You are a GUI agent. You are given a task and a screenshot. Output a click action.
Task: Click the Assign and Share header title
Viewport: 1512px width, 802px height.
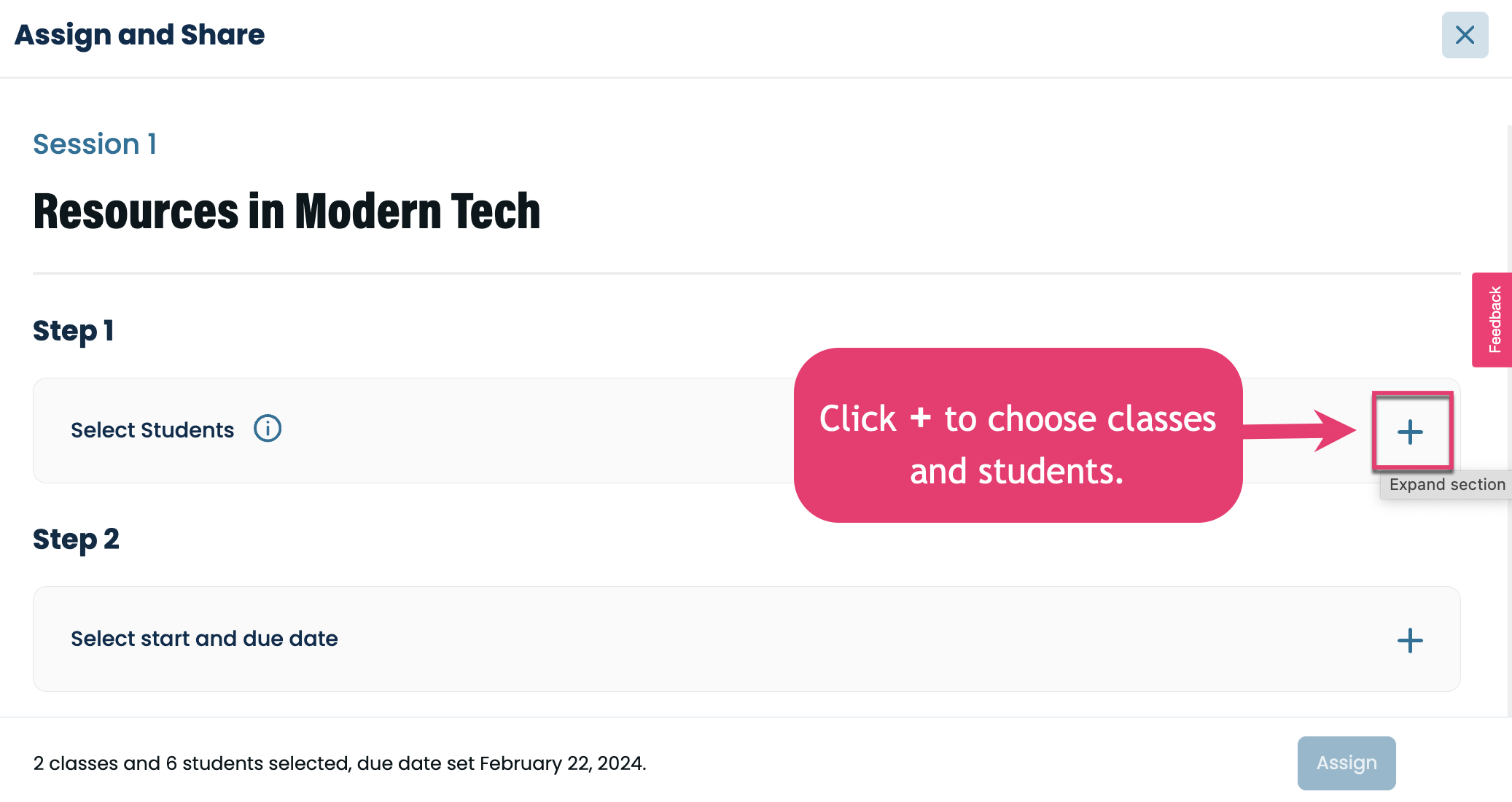coord(139,35)
